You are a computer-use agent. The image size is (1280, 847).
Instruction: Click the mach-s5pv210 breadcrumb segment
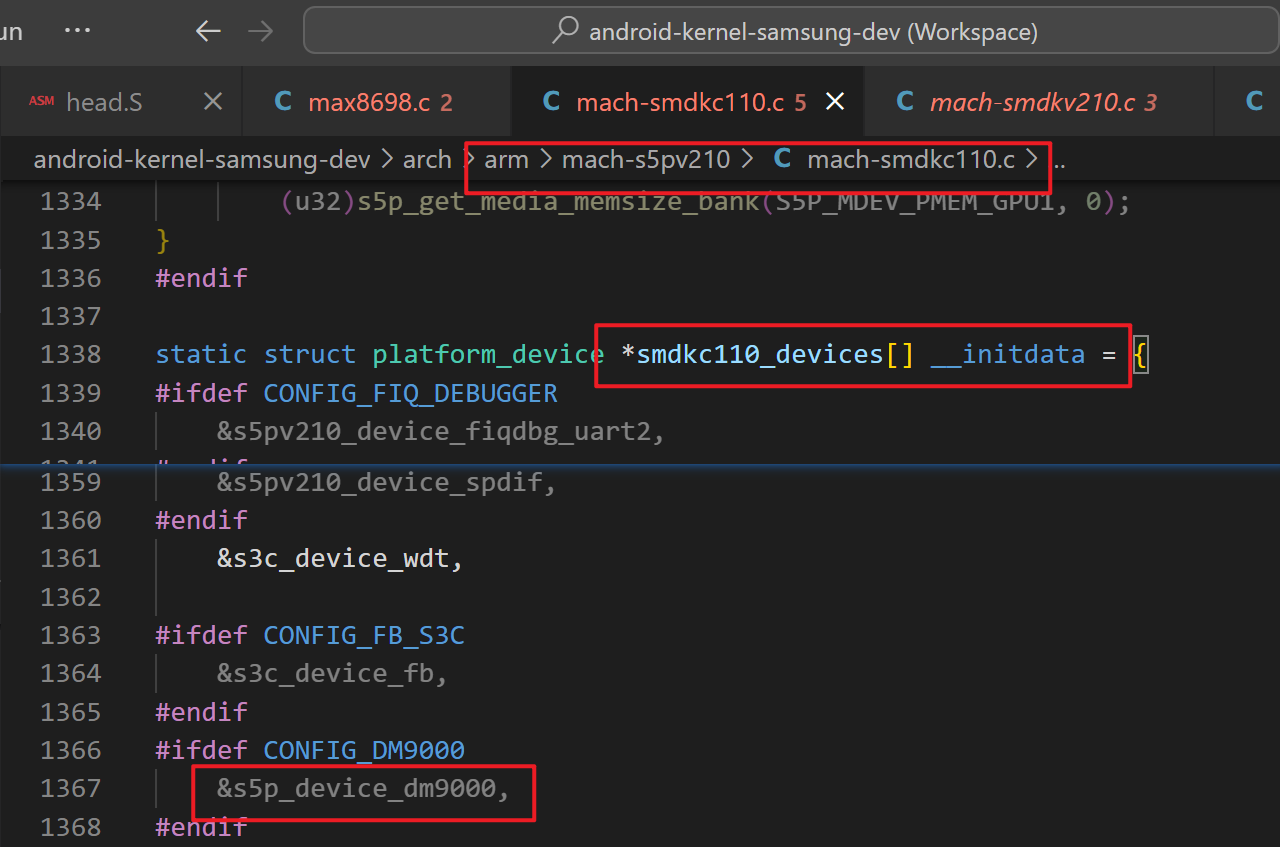[646, 160]
